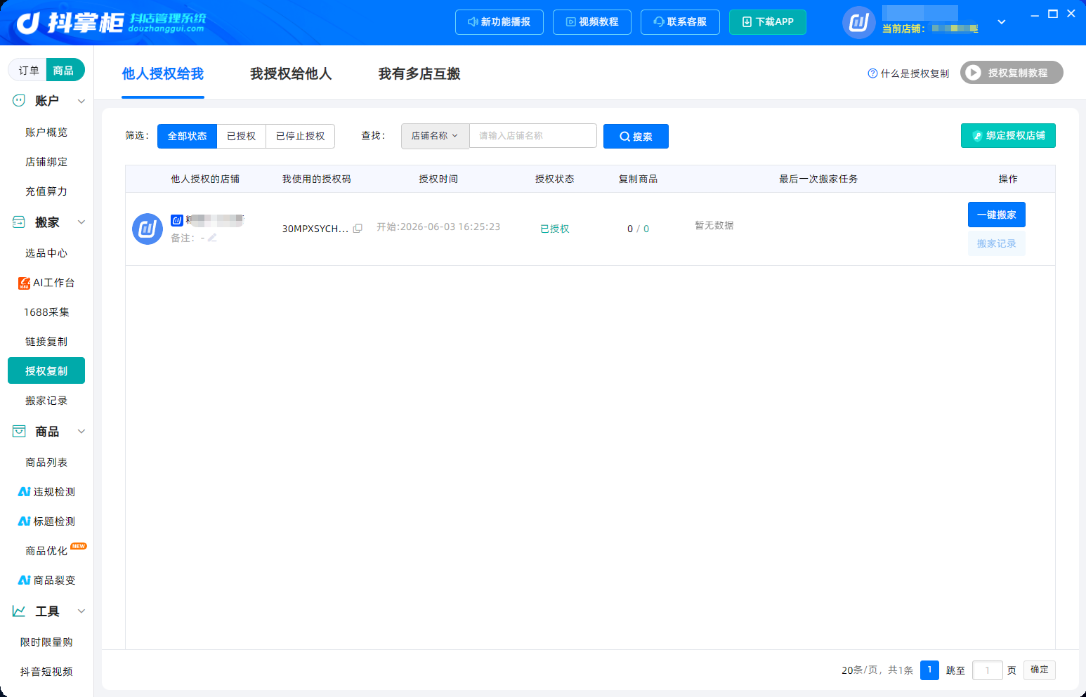Copy the authorization code 30MPXSYCH
1087x698 pixels.
358,229
